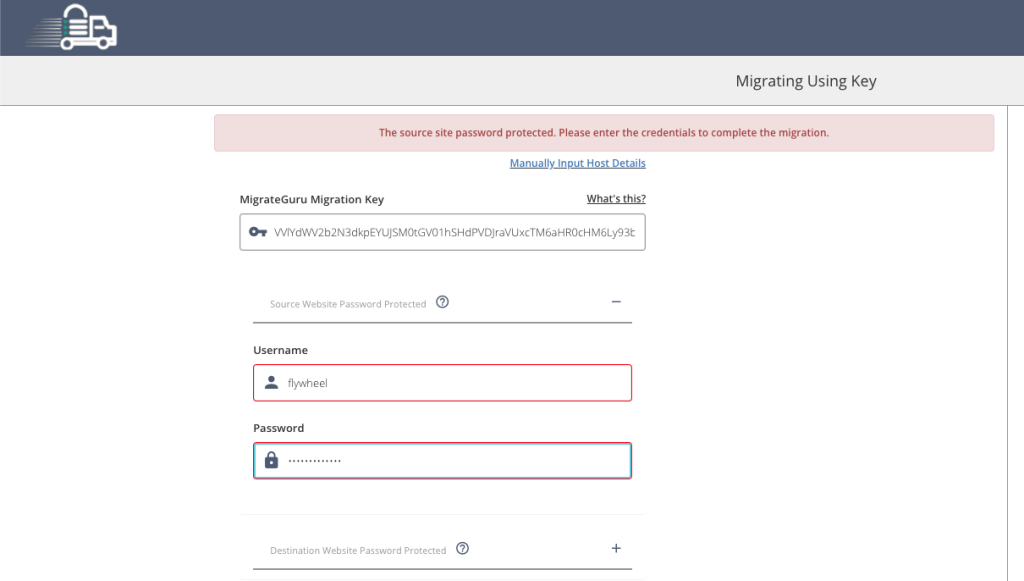Image resolution: width=1024 pixels, height=581 pixels.
Task: Click the MigrateGuru truck logo
Action: click(71, 27)
